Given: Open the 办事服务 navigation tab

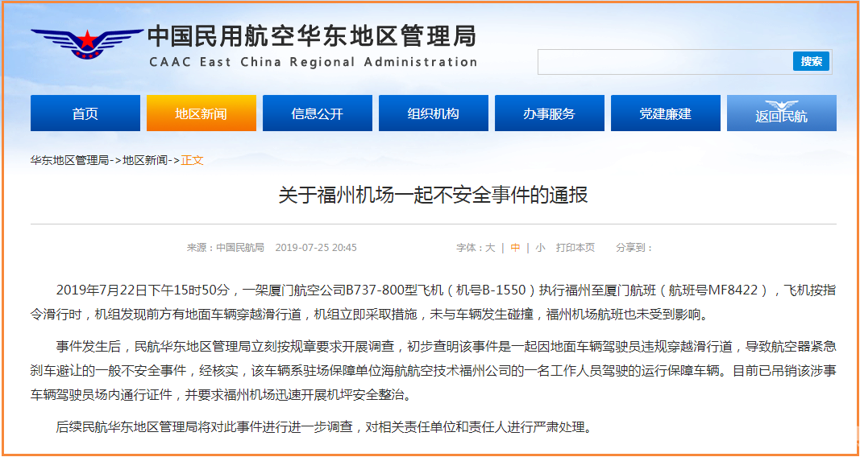Looking at the screenshot, I should coord(550,113).
